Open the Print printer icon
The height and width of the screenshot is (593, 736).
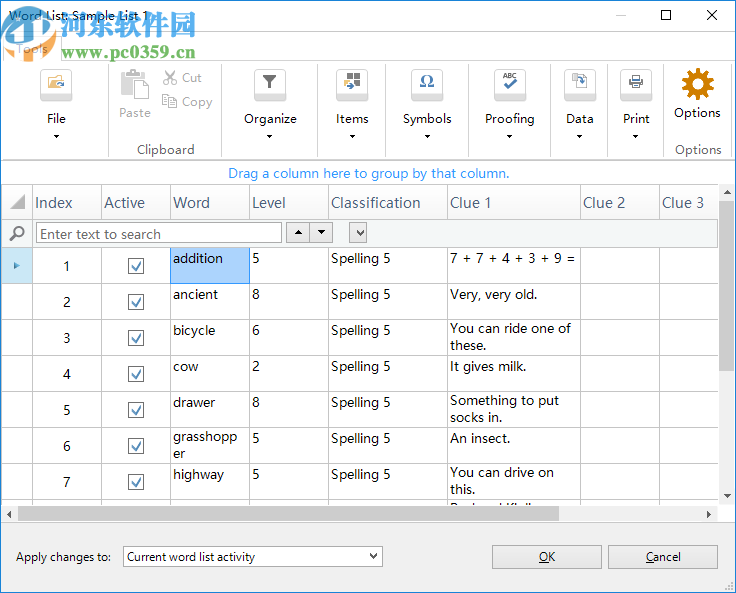(636, 85)
